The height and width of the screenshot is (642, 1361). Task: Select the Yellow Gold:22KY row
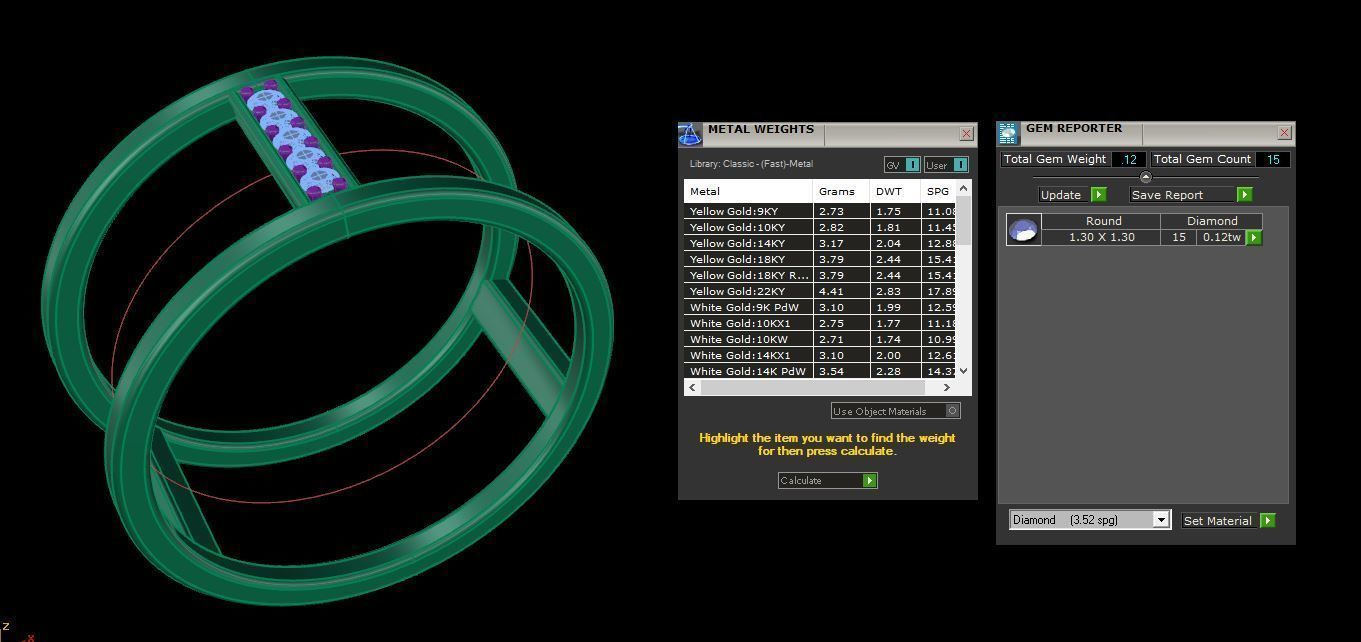point(820,291)
